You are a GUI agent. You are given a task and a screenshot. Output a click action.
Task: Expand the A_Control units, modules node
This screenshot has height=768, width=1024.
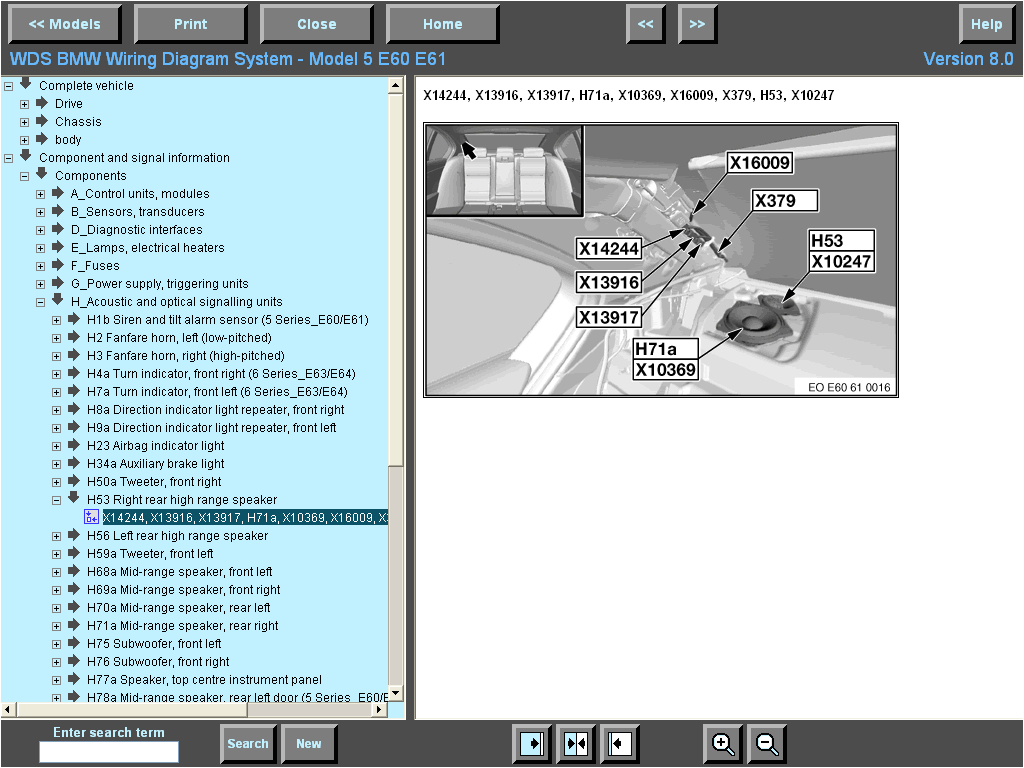(x=41, y=194)
